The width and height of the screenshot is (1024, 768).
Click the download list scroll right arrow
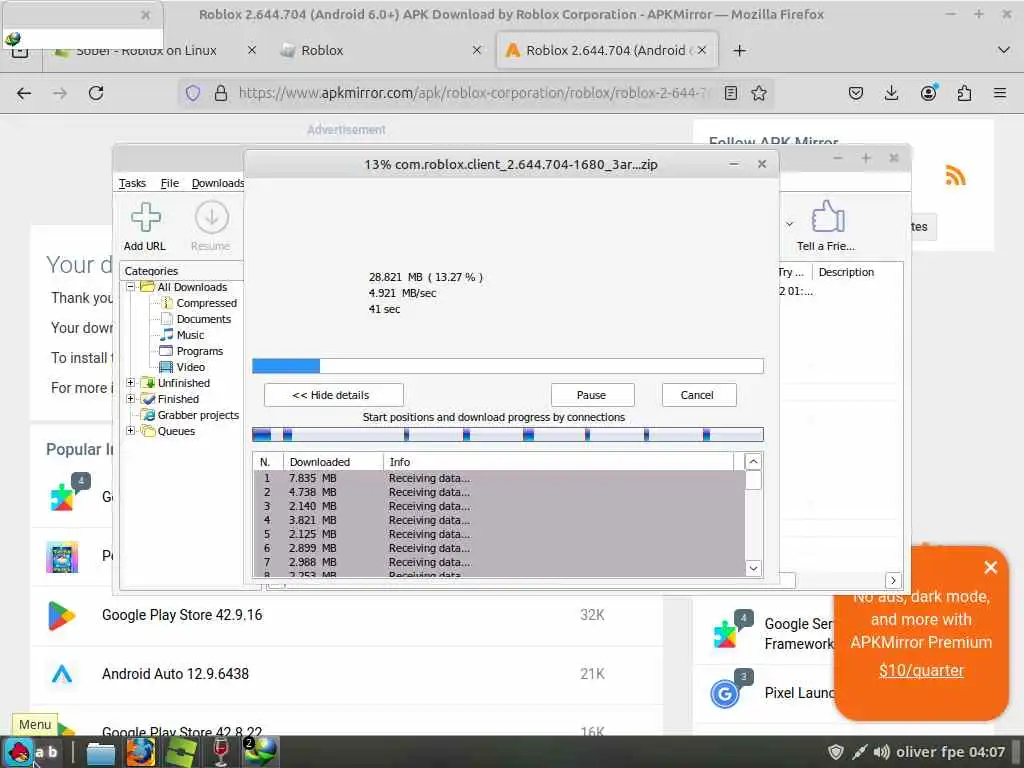pyautogui.click(x=893, y=580)
